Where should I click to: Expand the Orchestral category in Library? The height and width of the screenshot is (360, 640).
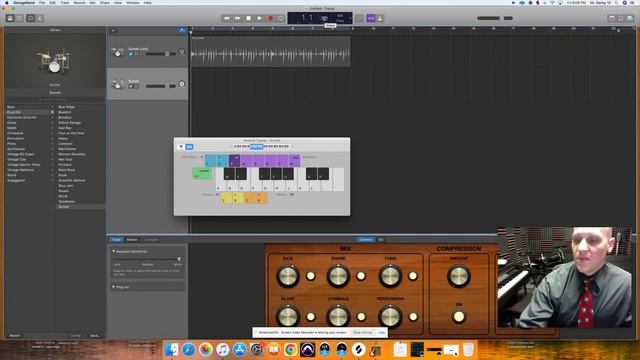coord(52,133)
